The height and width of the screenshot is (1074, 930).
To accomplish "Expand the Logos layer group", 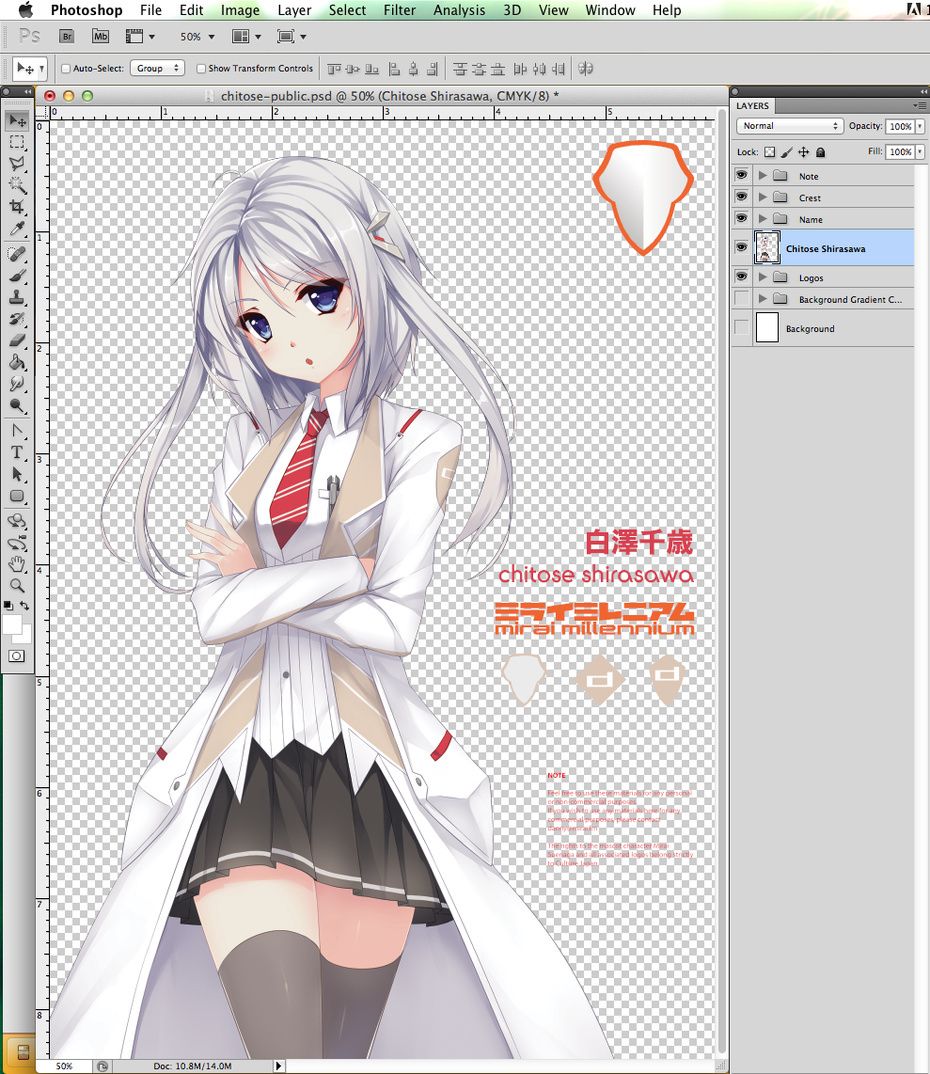I will pyautogui.click(x=763, y=277).
